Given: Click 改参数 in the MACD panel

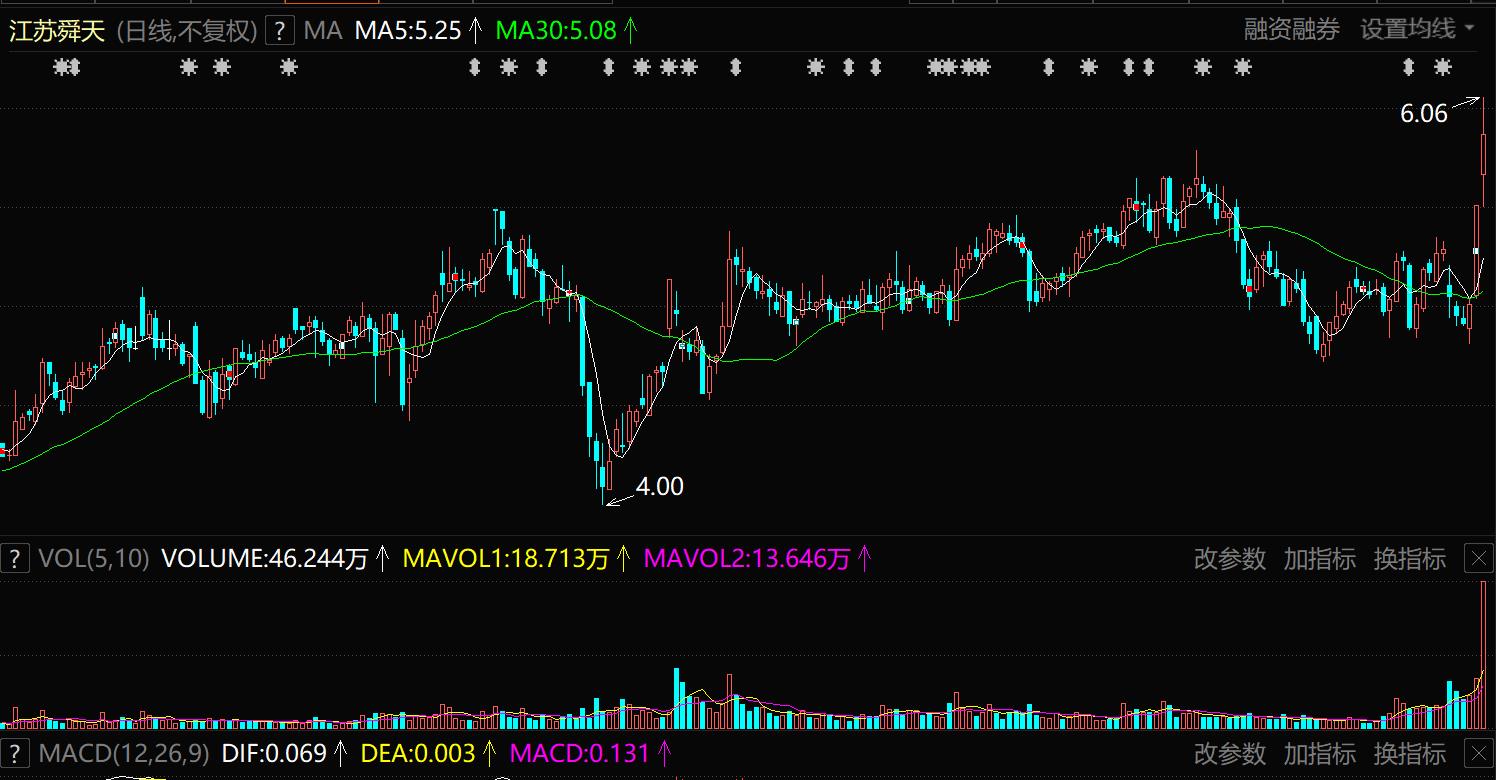Looking at the screenshot, I should 1230,753.
